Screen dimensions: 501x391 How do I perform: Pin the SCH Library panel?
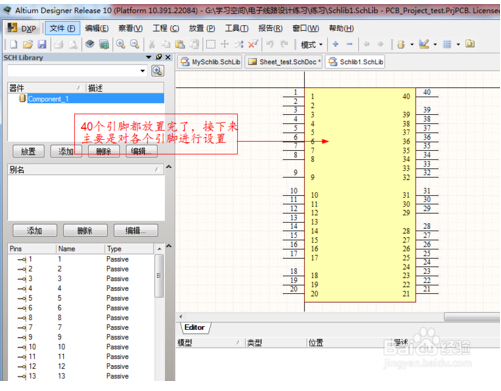pos(159,57)
